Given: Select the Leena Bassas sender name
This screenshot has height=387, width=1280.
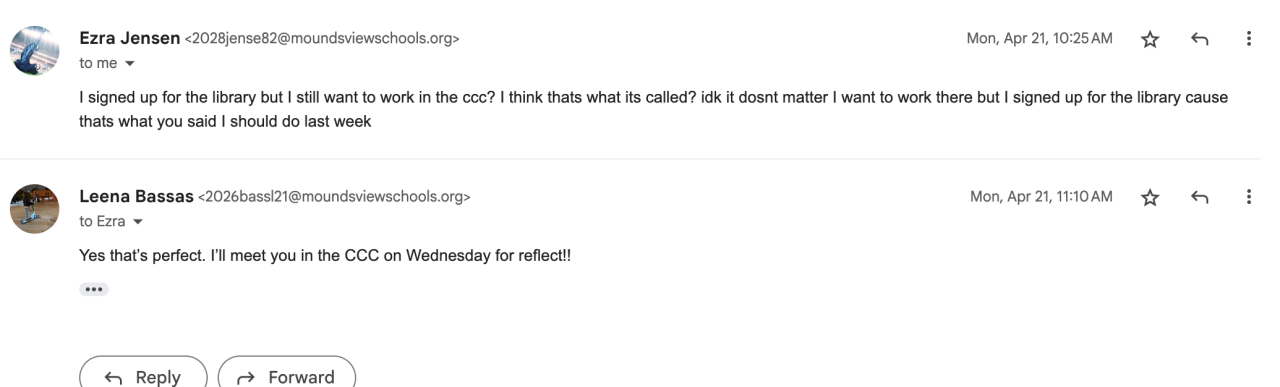Looking at the screenshot, I should point(136,197).
